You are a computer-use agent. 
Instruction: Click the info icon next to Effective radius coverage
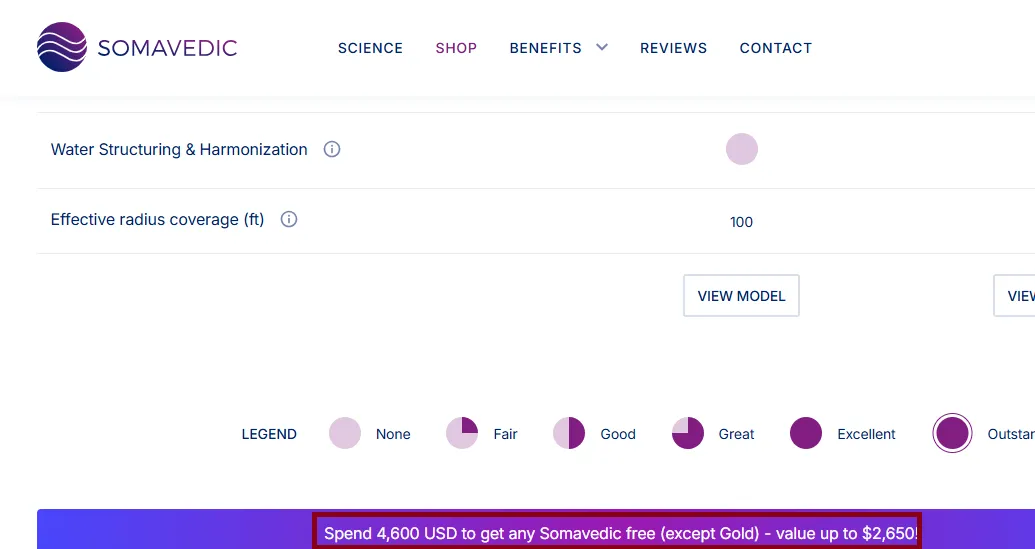coord(289,219)
